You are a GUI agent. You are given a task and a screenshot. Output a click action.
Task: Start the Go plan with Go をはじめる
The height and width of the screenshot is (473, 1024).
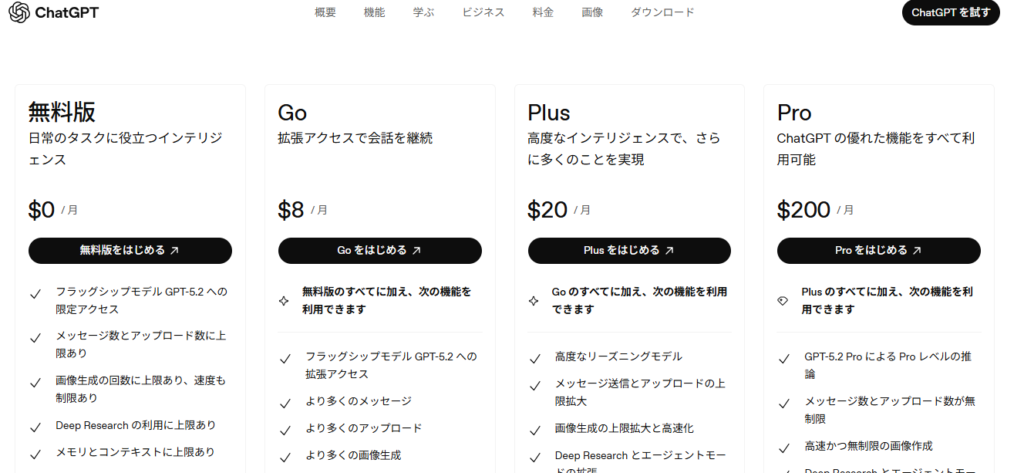click(x=379, y=250)
